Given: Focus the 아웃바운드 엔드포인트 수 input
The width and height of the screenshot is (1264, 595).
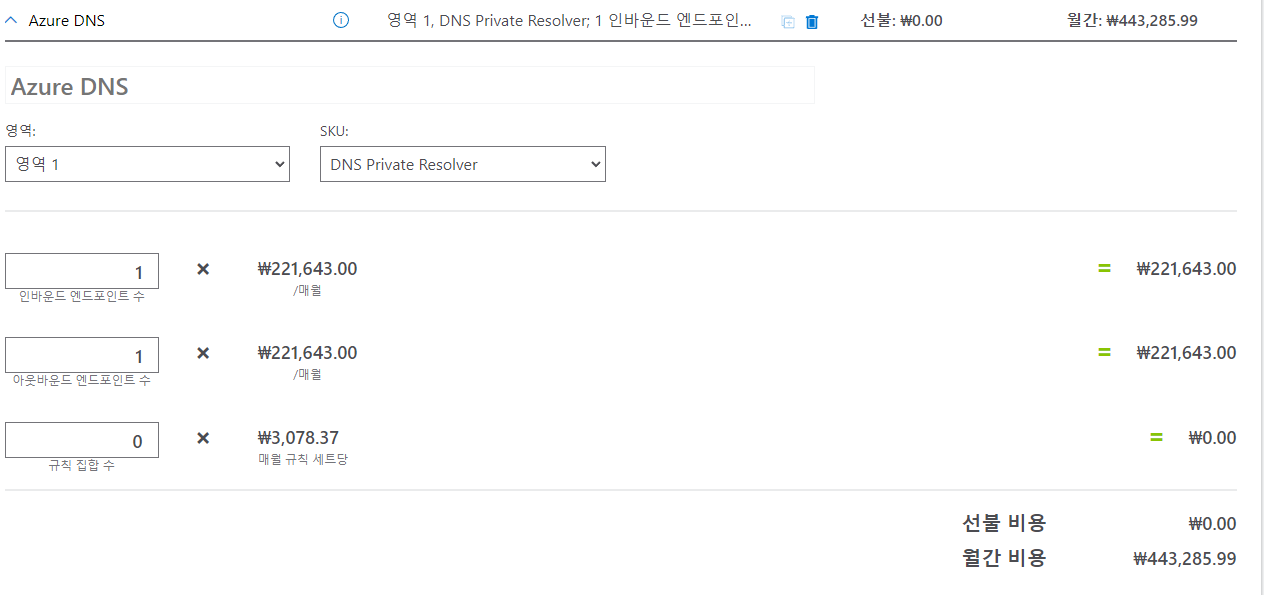Looking at the screenshot, I should pyautogui.click(x=82, y=355).
